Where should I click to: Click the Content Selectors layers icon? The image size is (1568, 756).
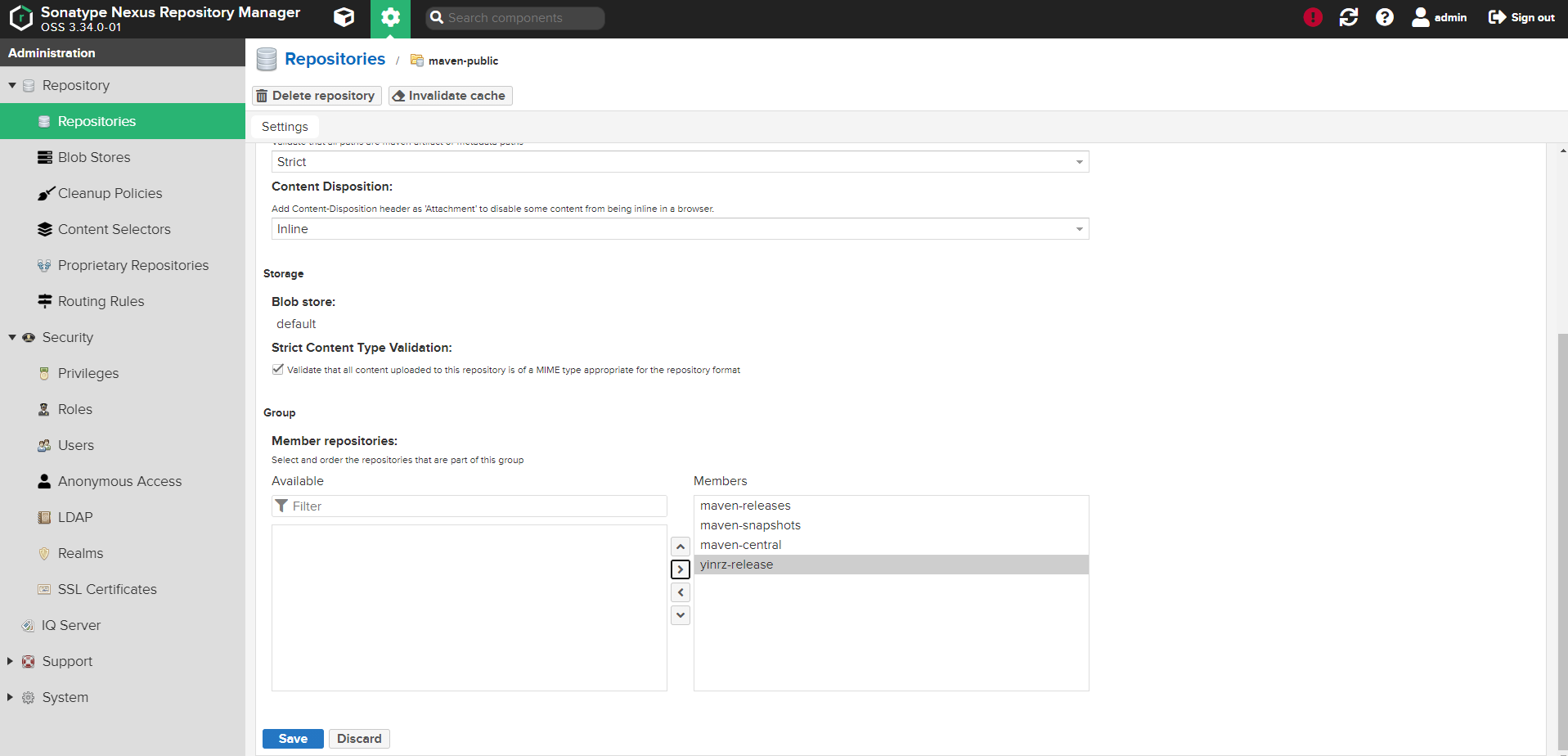tap(44, 229)
